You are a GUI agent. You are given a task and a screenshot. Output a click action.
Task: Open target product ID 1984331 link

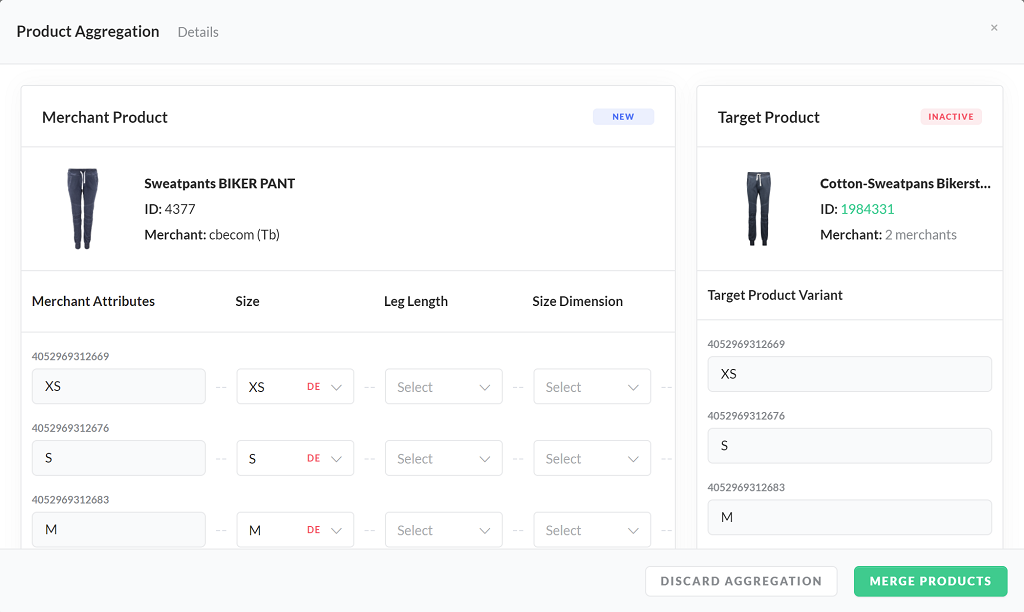click(867, 209)
